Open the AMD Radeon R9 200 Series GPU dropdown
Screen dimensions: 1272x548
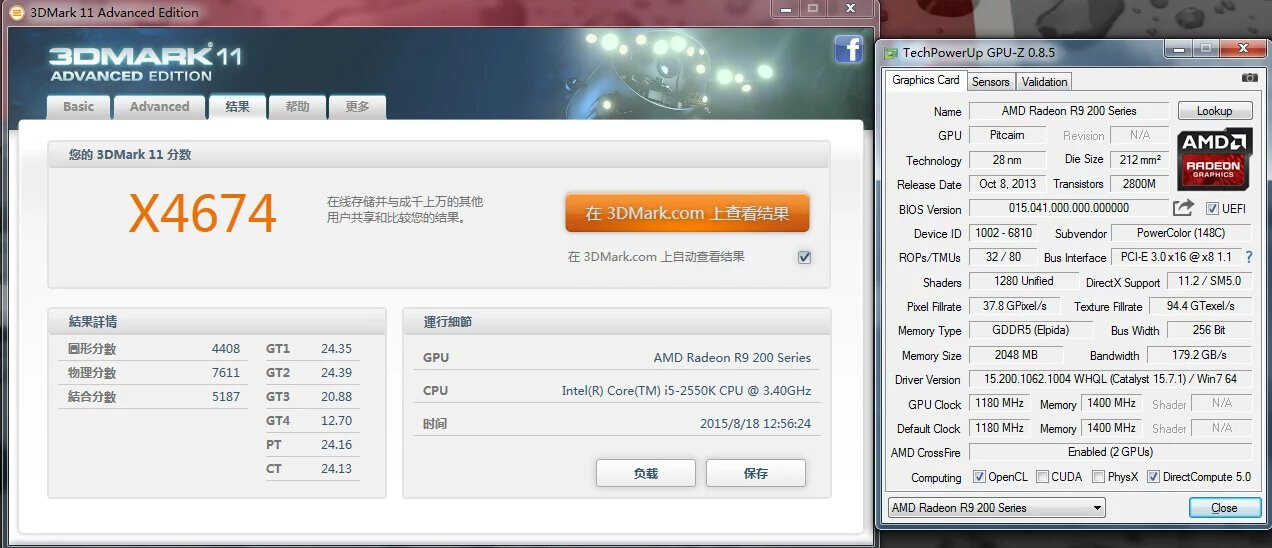tap(996, 508)
